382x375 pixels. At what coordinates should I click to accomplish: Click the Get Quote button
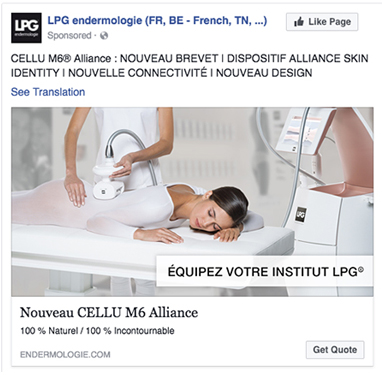[x=335, y=350]
